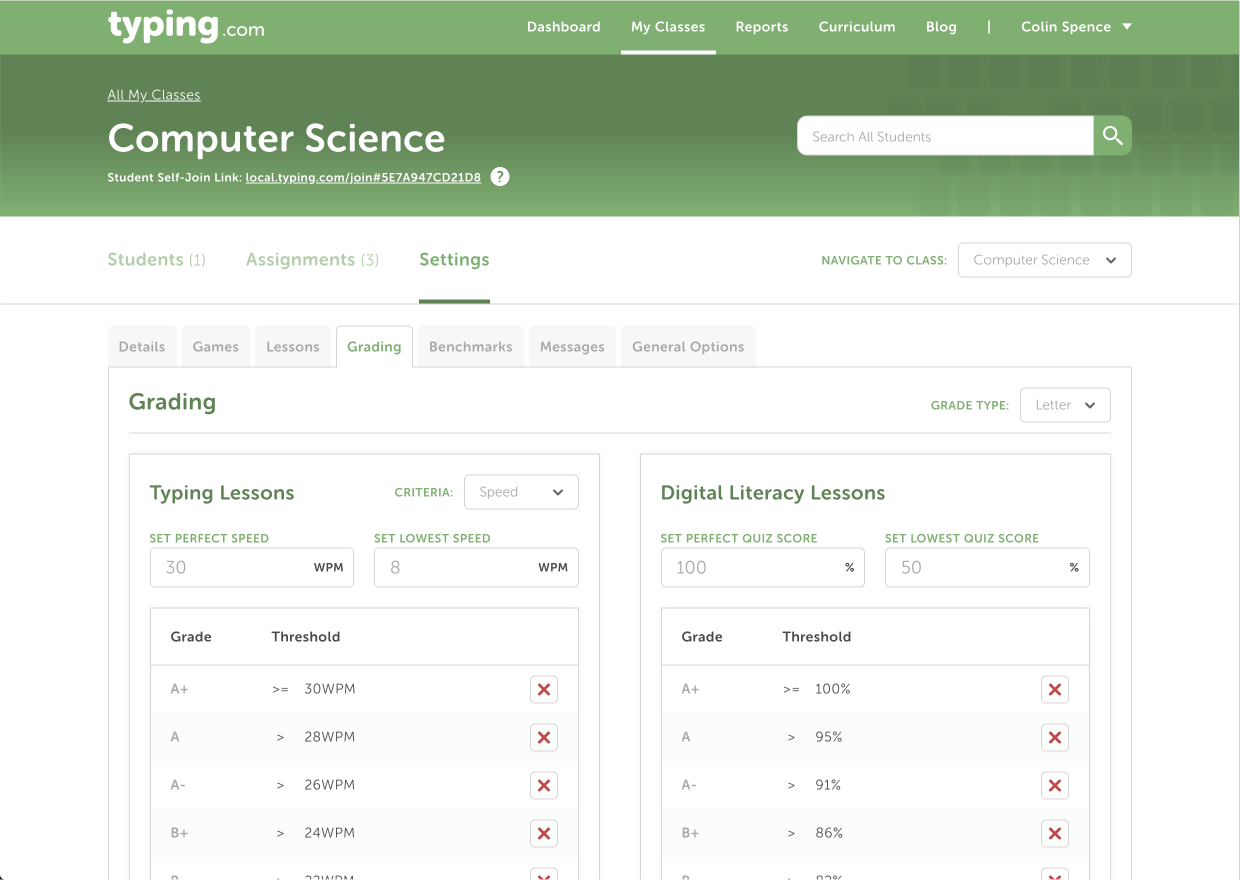Delete the A+ typing speed threshold
The height and width of the screenshot is (880, 1240).
(544, 689)
